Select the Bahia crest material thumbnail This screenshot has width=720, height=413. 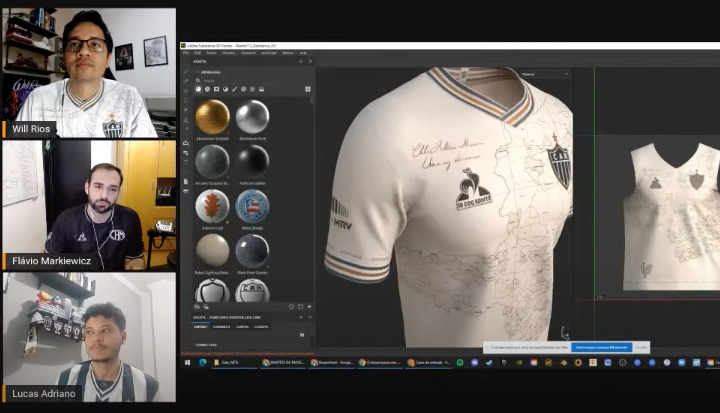252,206
